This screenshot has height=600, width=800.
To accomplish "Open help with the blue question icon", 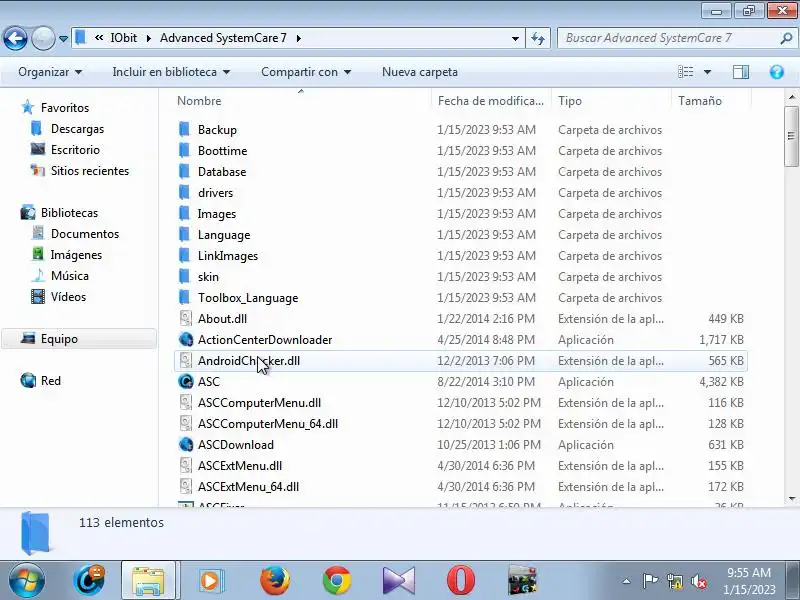I will click(777, 72).
